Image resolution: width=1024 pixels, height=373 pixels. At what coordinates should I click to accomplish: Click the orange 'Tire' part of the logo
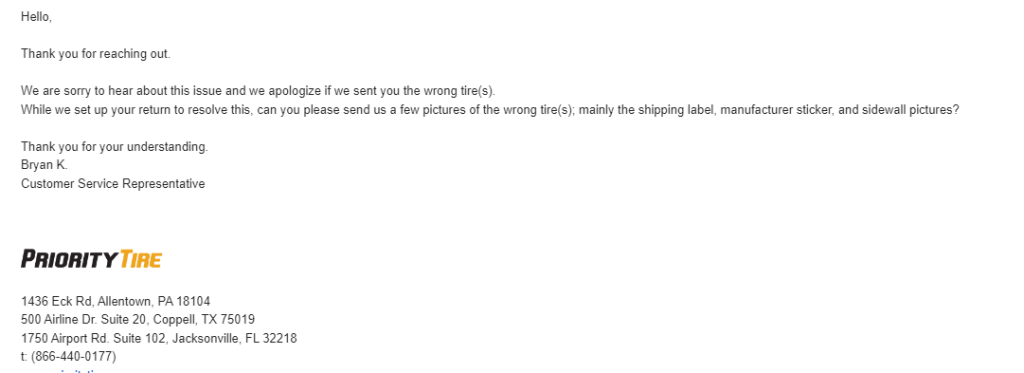(x=140, y=259)
